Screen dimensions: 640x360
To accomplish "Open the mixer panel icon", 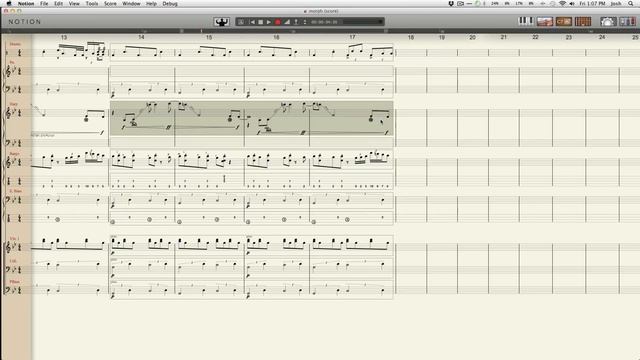I will 627,21.
